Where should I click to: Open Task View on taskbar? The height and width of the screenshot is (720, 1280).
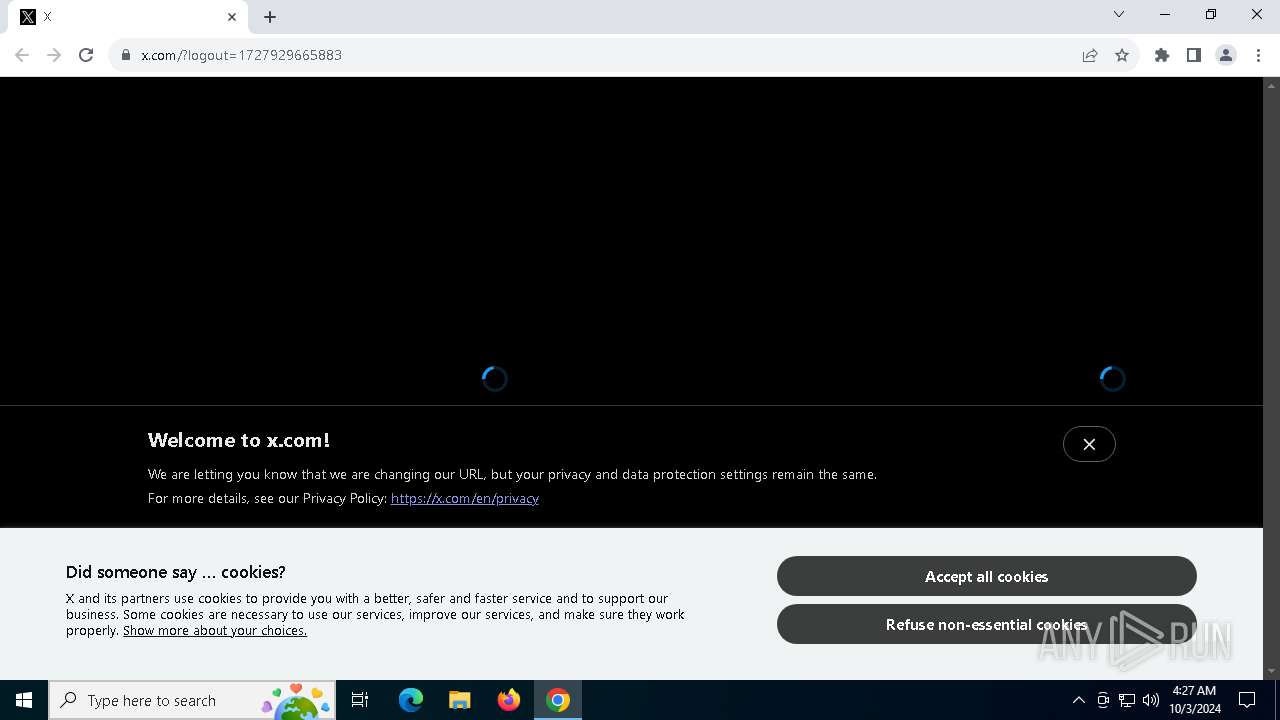pyautogui.click(x=360, y=700)
